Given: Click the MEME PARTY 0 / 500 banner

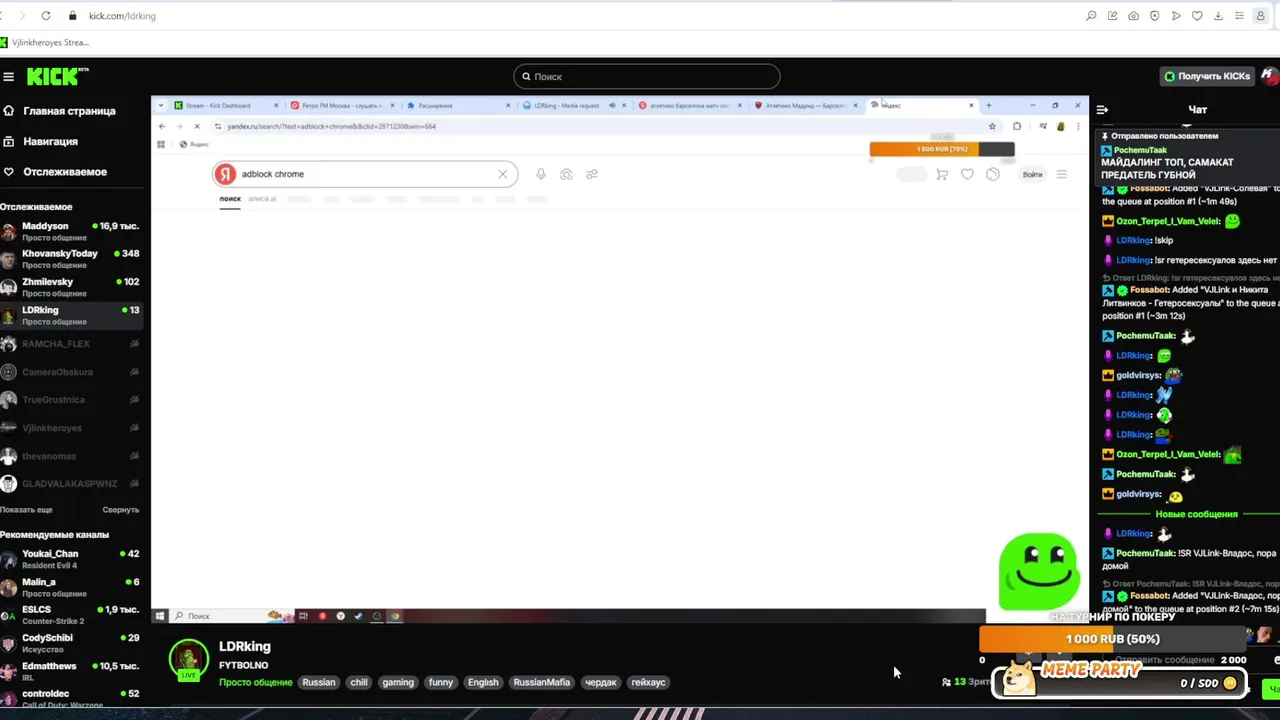Looking at the screenshot, I should 1119,681.
